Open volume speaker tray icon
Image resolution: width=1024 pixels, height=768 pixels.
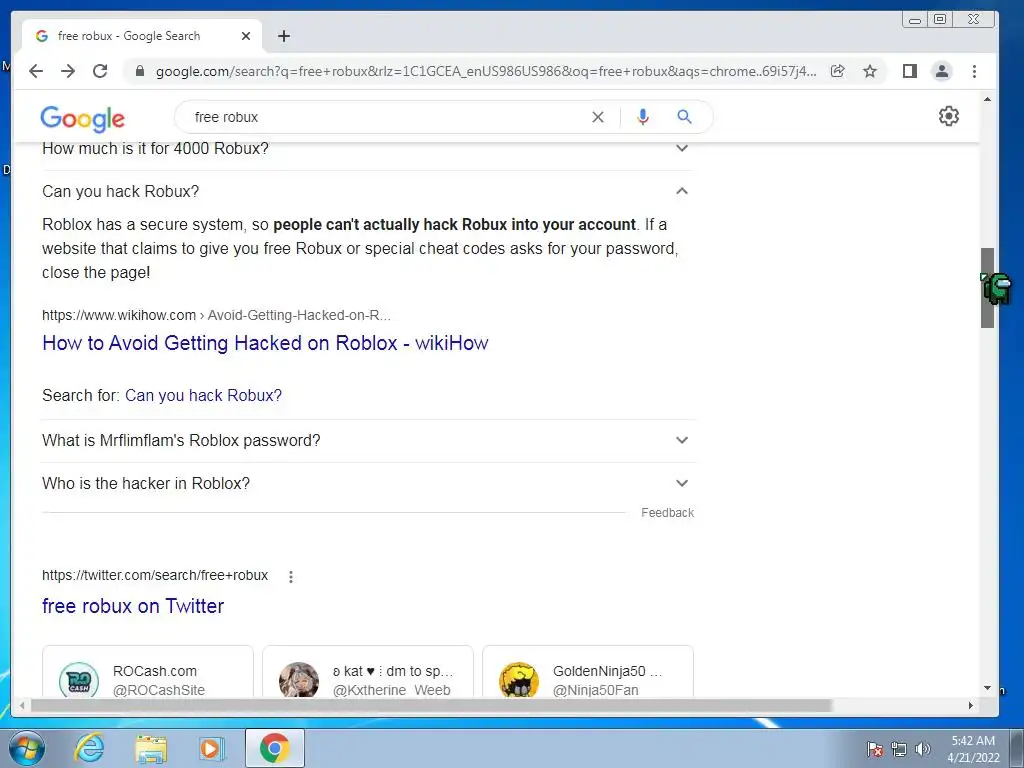pos(923,749)
